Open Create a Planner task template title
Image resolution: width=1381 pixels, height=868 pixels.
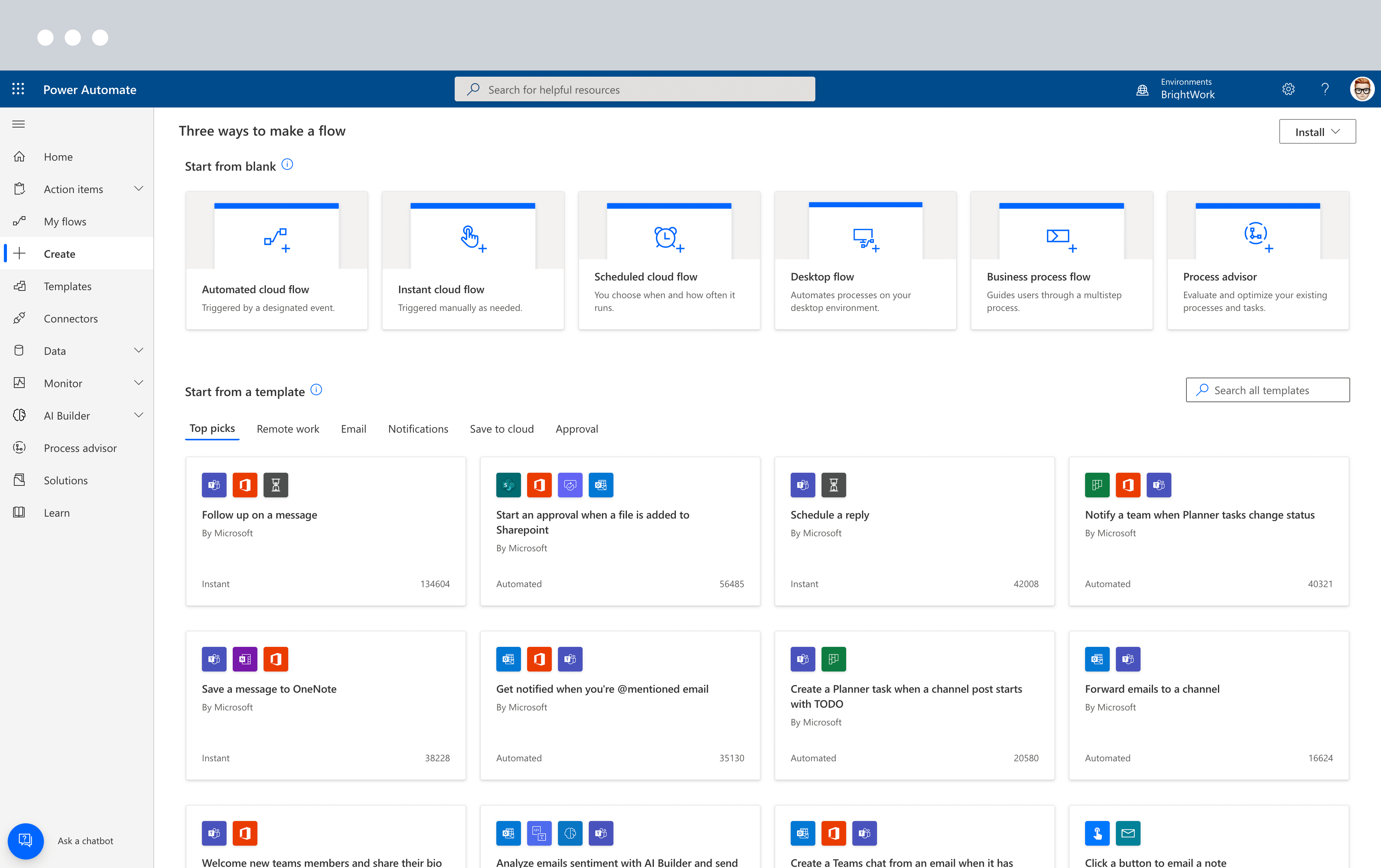[x=906, y=696]
